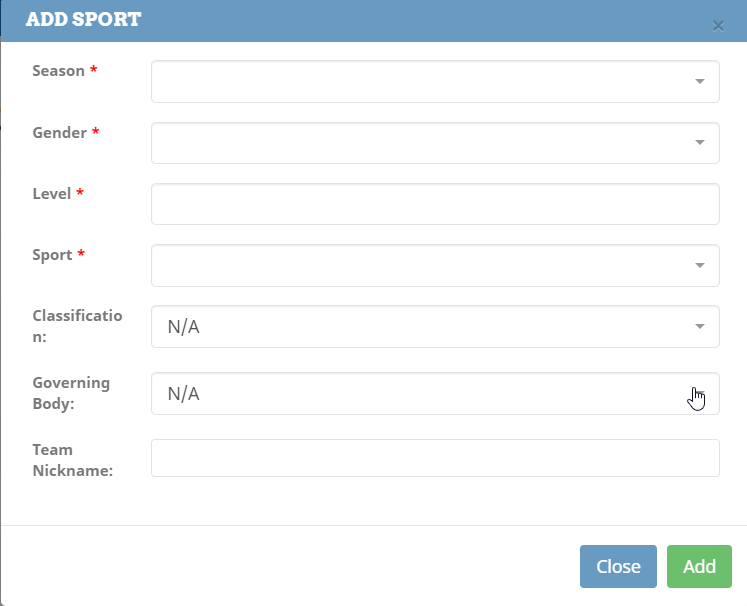
Task: Click the Gender field label
Action: coord(60,133)
